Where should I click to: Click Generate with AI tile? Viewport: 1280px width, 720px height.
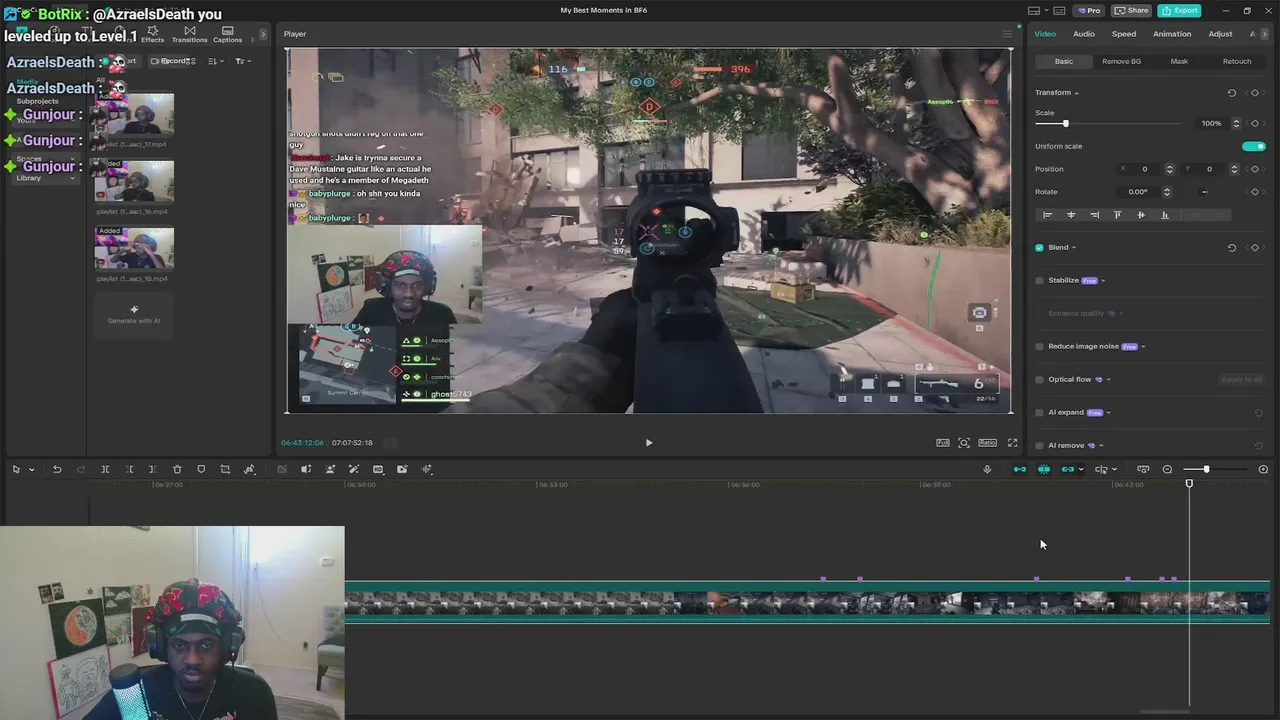coord(134,314)
